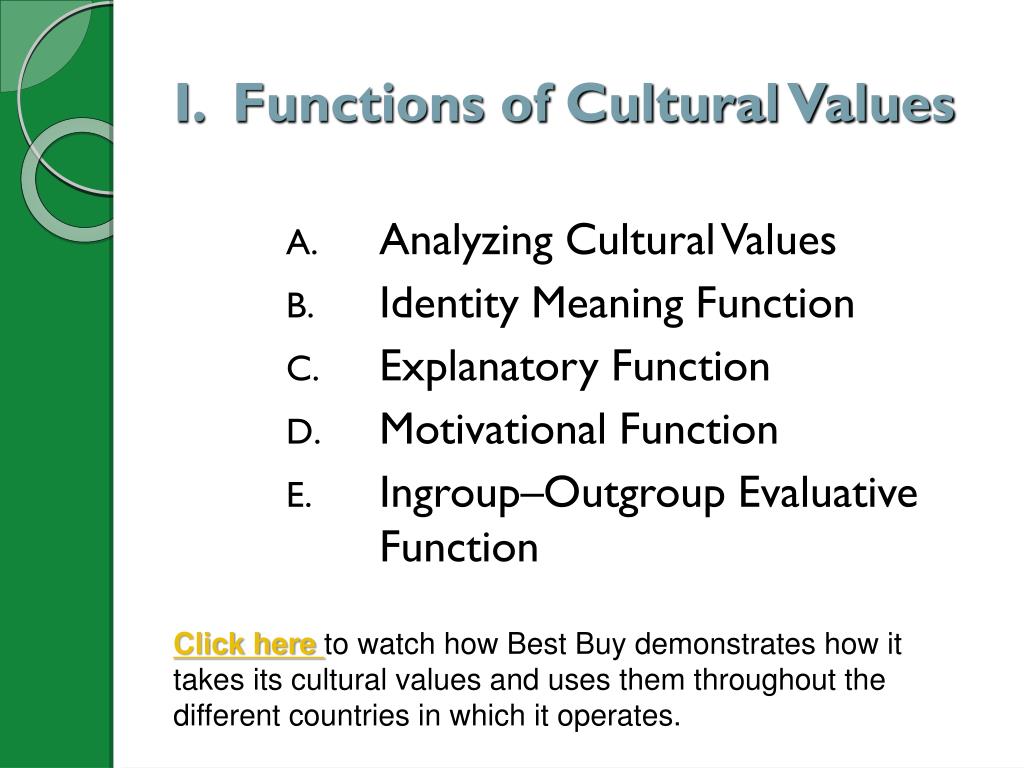1024x768 pixels.
Task: Click list marker letter C.
Action: point(303,370)
